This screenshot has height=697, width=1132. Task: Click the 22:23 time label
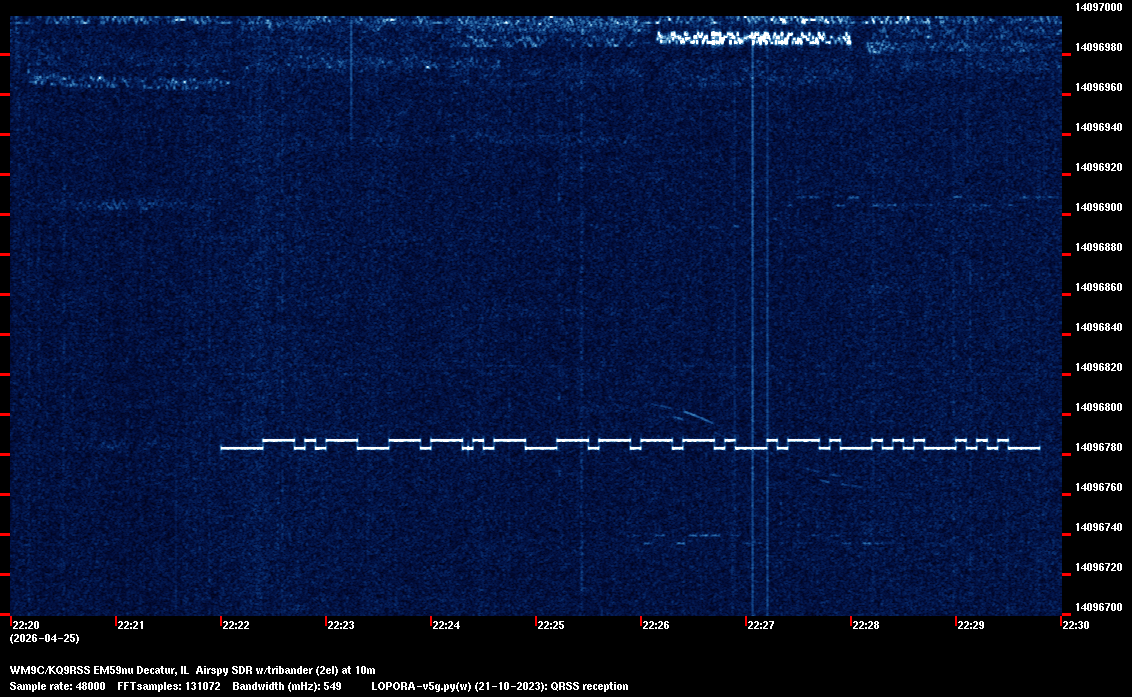pyautogui.click(x=341, y=625)
